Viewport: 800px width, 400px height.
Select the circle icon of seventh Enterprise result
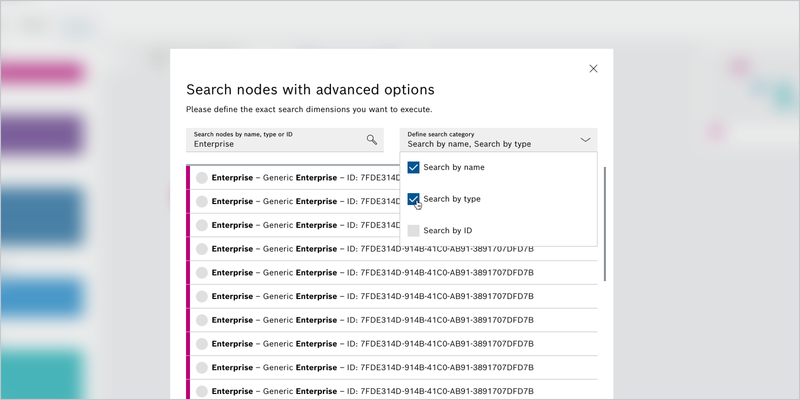[202, 320]
